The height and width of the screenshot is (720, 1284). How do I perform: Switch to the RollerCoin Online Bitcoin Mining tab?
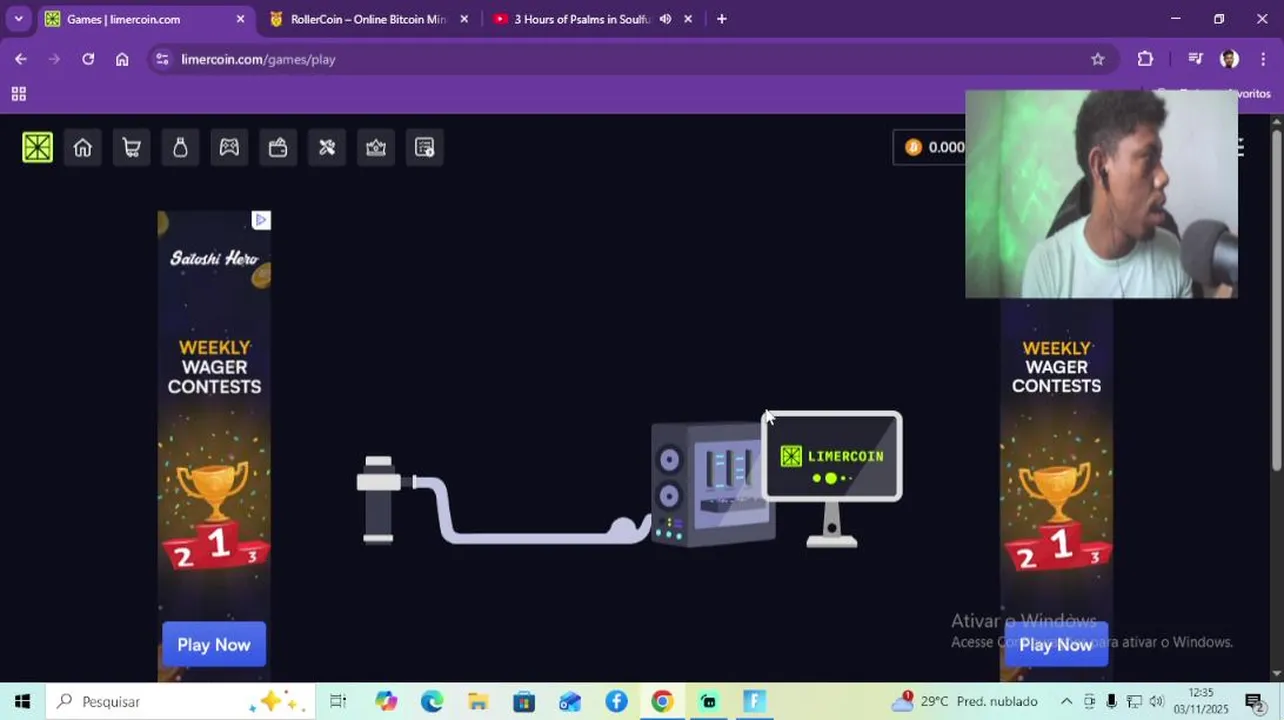coord(368,19)
